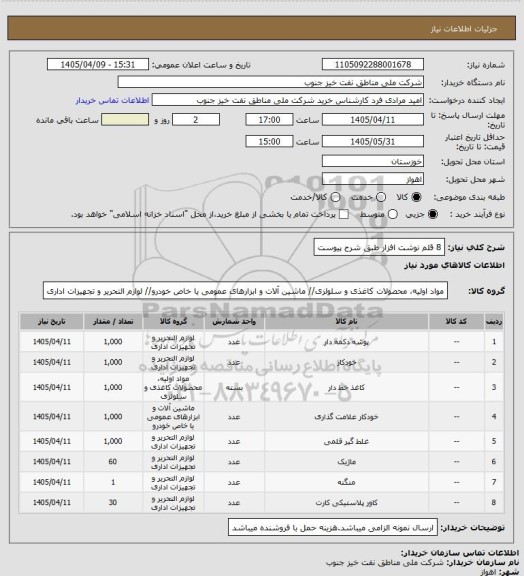Click the نام کالا column header
Screen dimensions: 524x576
click(x=346, y=321)
